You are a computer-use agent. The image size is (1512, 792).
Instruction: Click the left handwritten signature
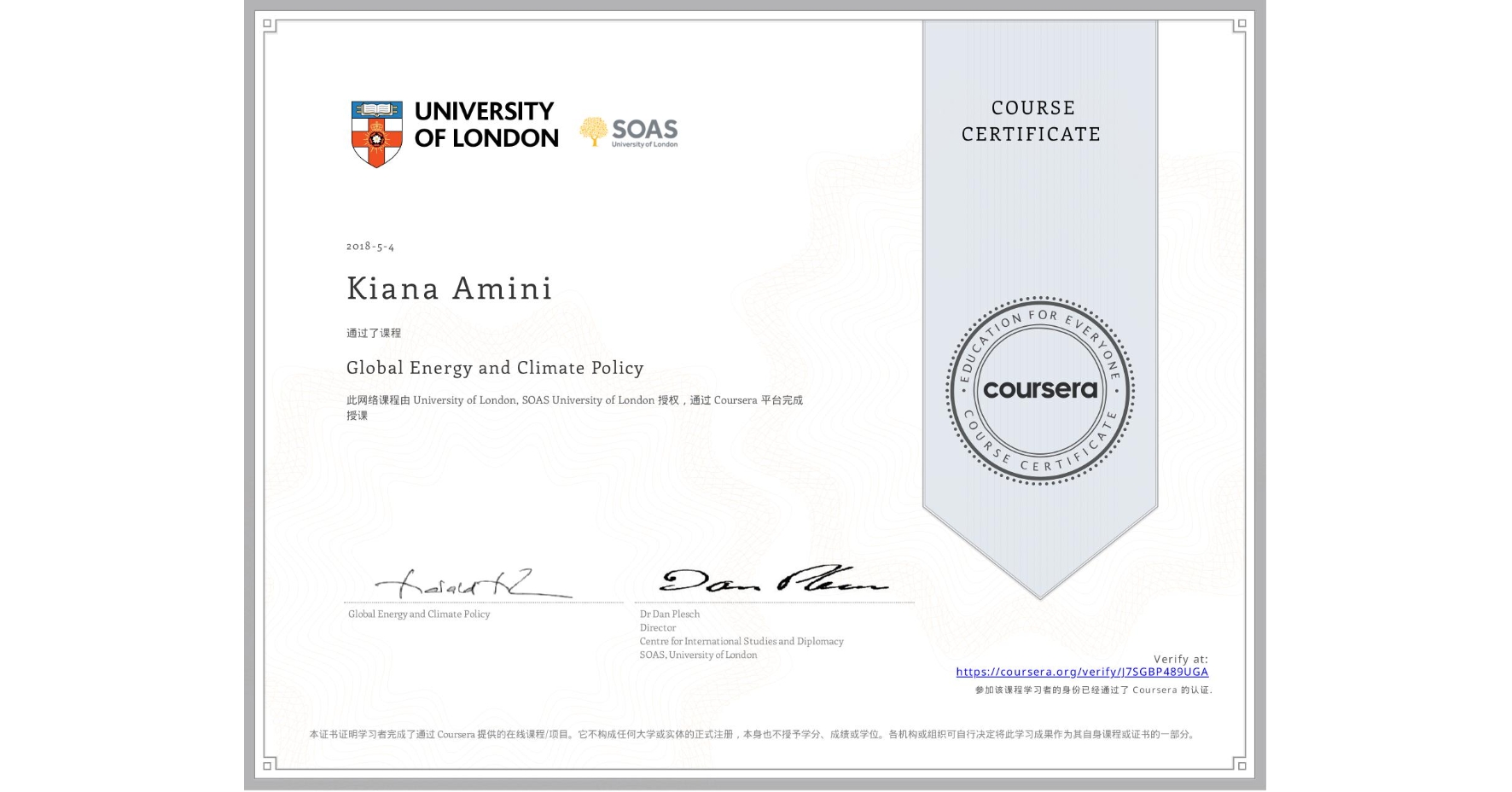tap(474, 583)
